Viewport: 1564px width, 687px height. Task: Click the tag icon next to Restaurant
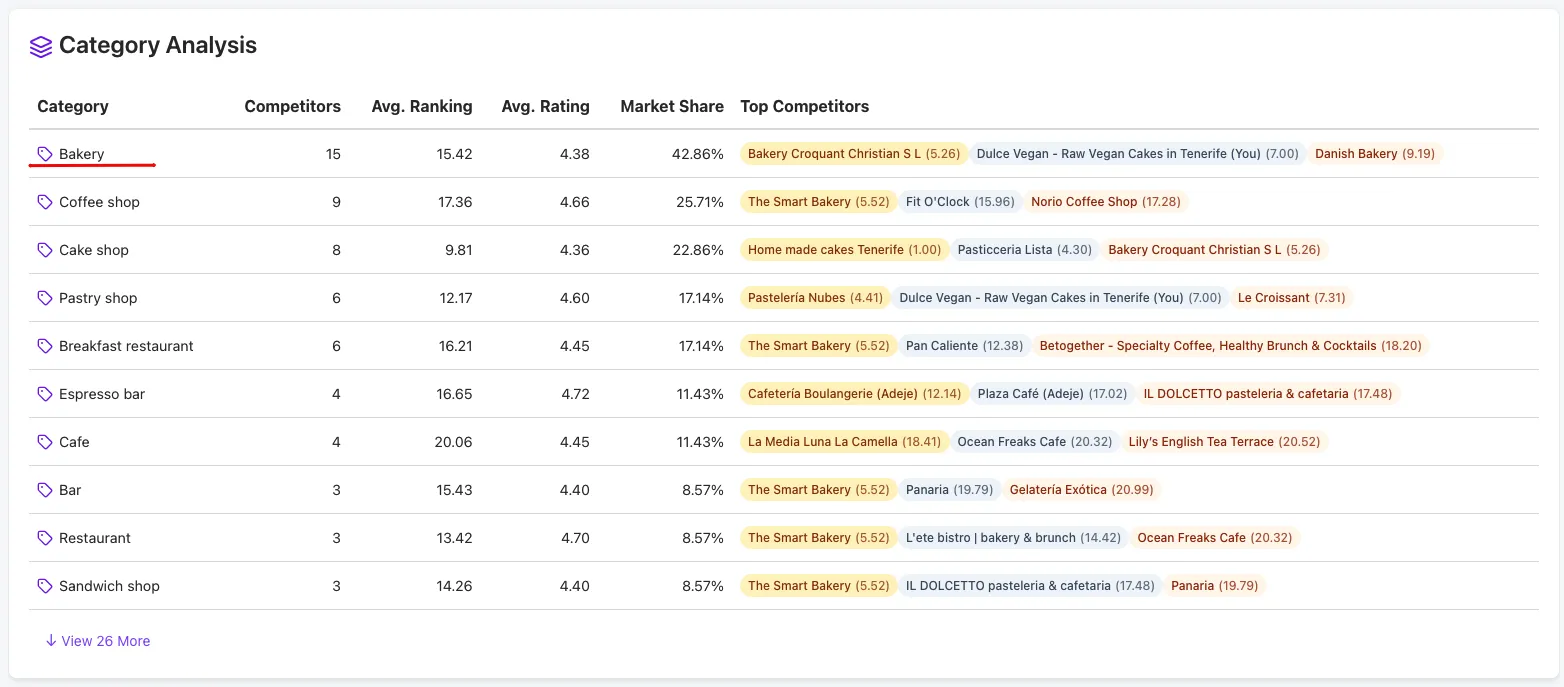(x=45, y=538)
